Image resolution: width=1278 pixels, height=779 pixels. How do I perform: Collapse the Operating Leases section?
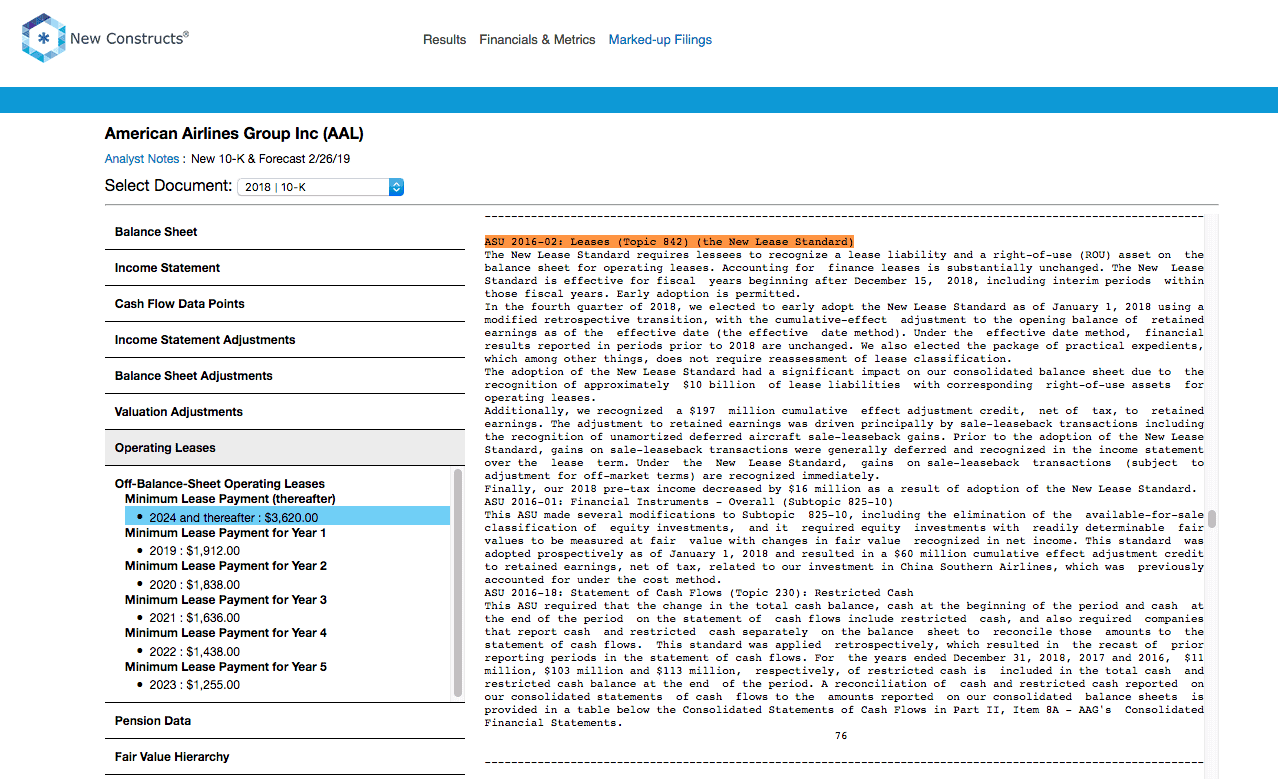pyautogui.click(x=285, y=448)
